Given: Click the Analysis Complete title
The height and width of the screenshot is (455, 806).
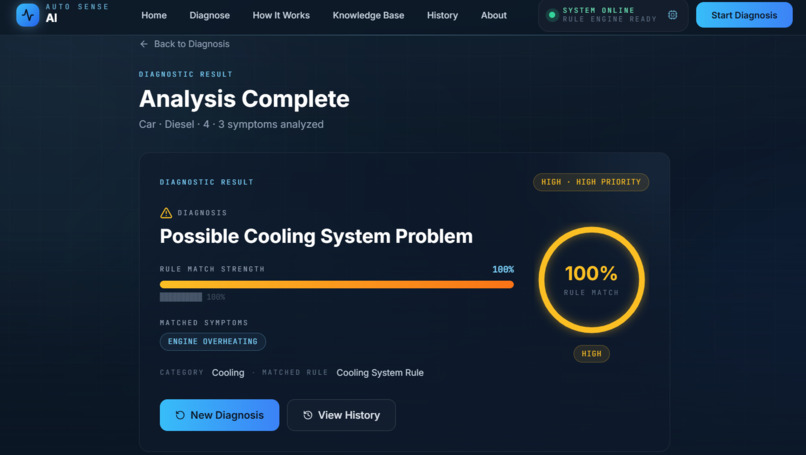Looking at the screenshot, I should pyautogui.click(x=244, y=99).
